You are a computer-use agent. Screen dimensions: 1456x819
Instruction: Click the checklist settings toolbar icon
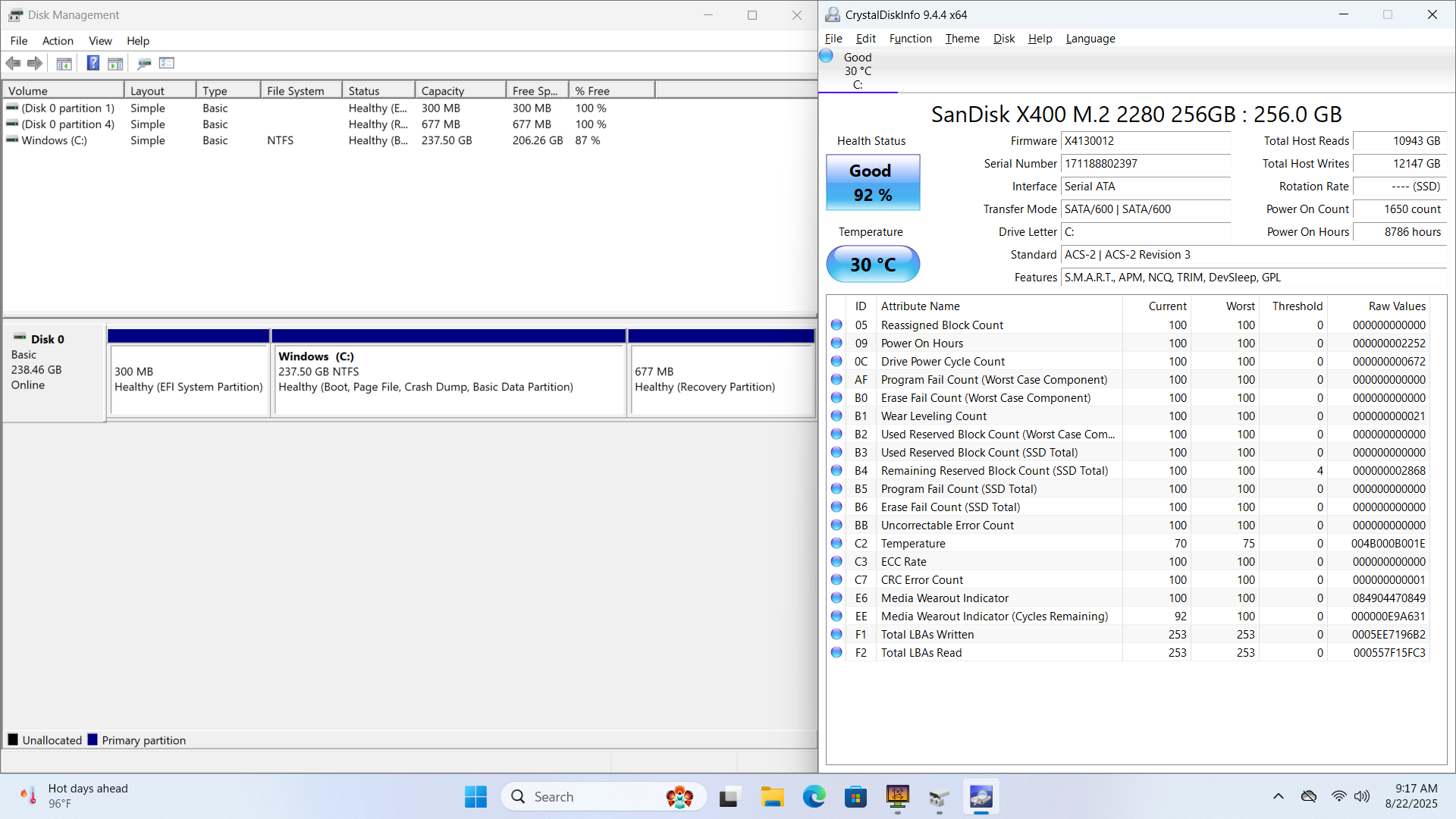pyautogui.click(x=167, y=63)
